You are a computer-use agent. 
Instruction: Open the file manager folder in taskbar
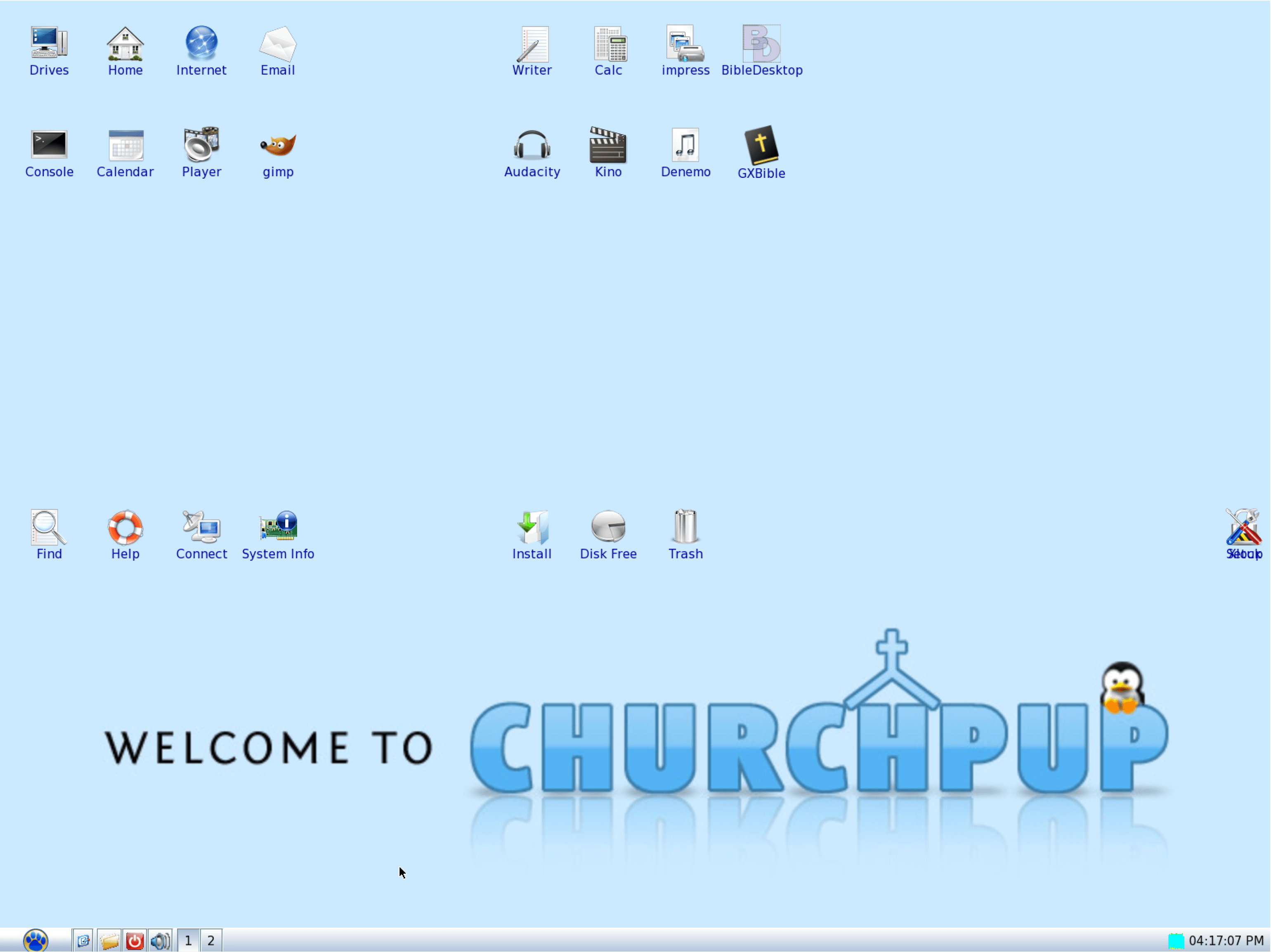(x=109, y=940)
